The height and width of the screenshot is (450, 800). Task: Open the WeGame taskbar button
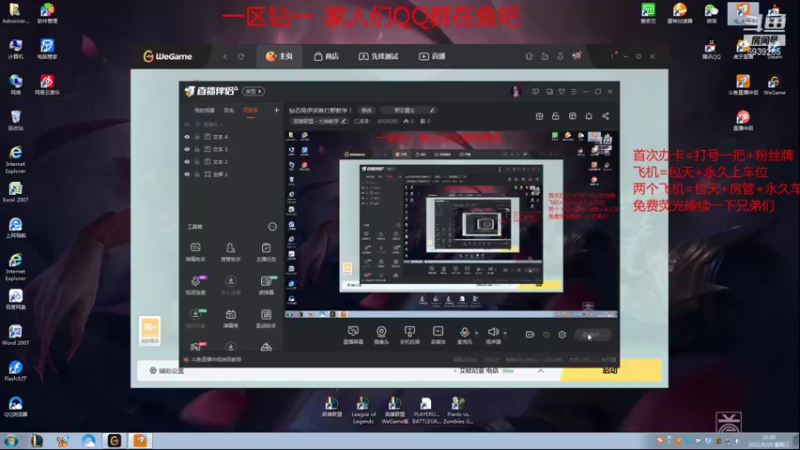tap(114, 441)
